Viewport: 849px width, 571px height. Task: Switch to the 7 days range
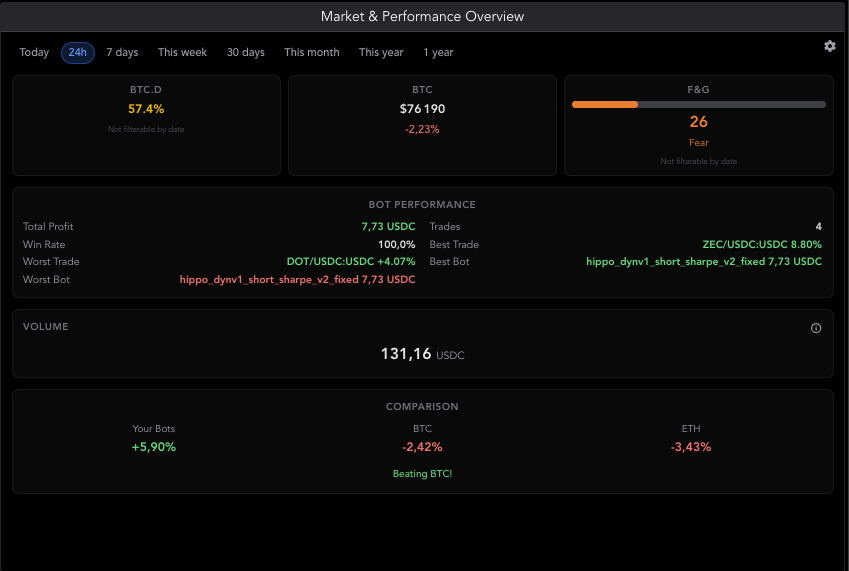(122, 52)
